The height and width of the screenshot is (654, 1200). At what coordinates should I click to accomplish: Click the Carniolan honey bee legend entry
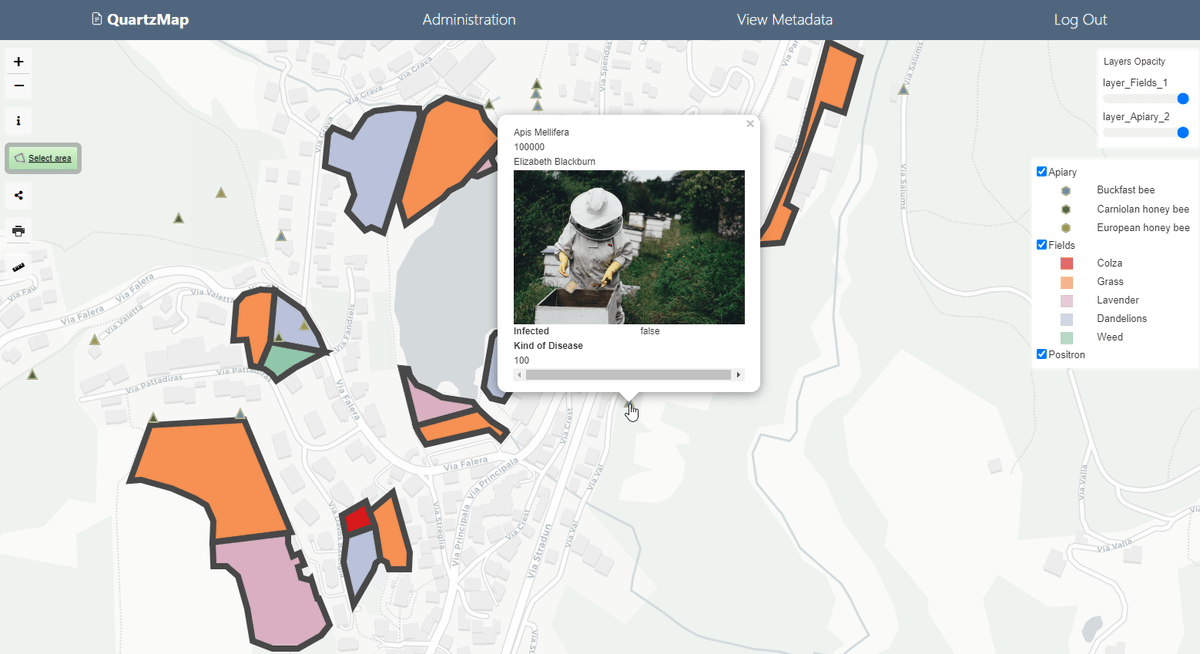click(x=1143, y=209)
